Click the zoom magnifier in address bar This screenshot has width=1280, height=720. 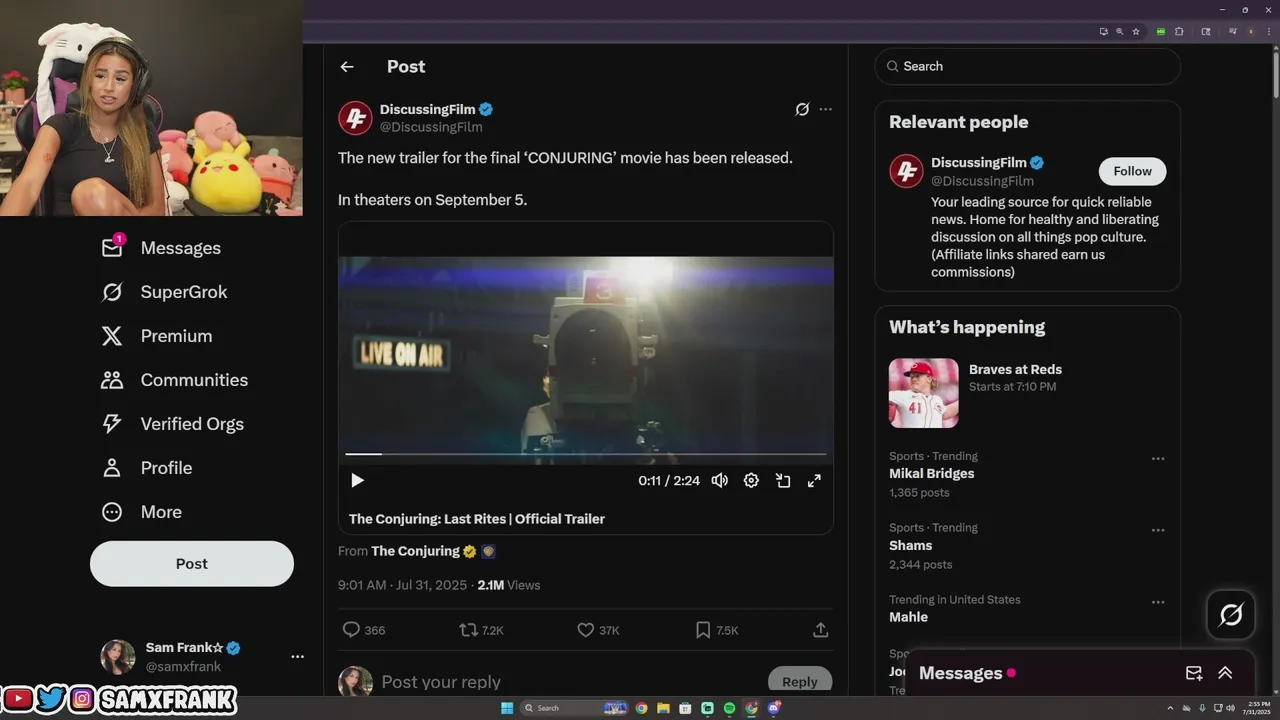(1120, 31)
